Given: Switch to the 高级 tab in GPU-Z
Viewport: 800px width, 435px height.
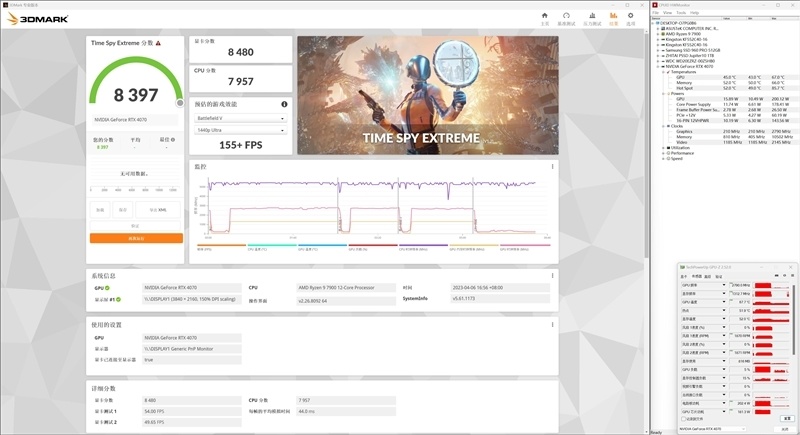Looking at the screenshot, I should pos(708,276).
